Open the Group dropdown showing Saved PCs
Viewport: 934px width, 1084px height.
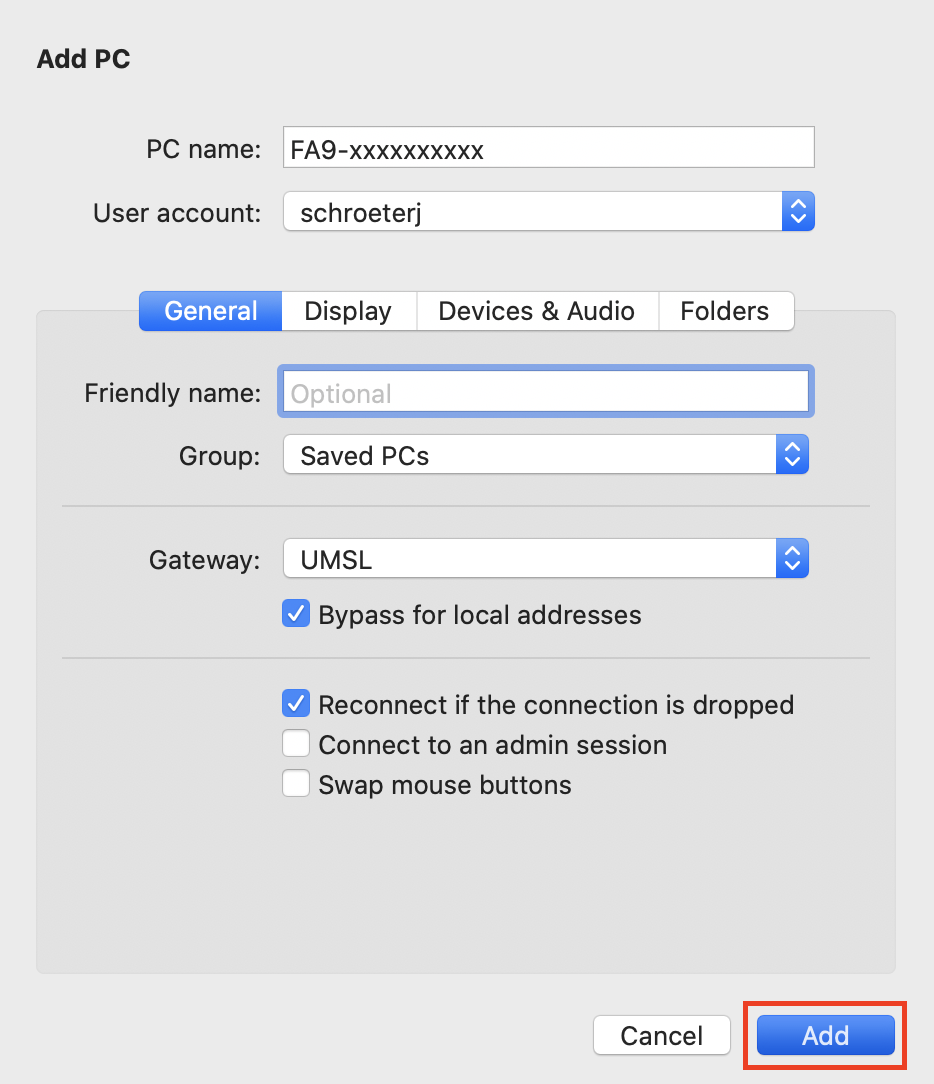(x=792, y=455)
